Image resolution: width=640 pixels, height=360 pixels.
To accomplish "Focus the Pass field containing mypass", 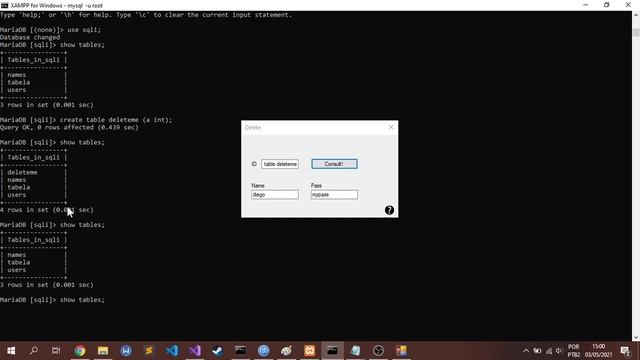I will coord(334,195).
